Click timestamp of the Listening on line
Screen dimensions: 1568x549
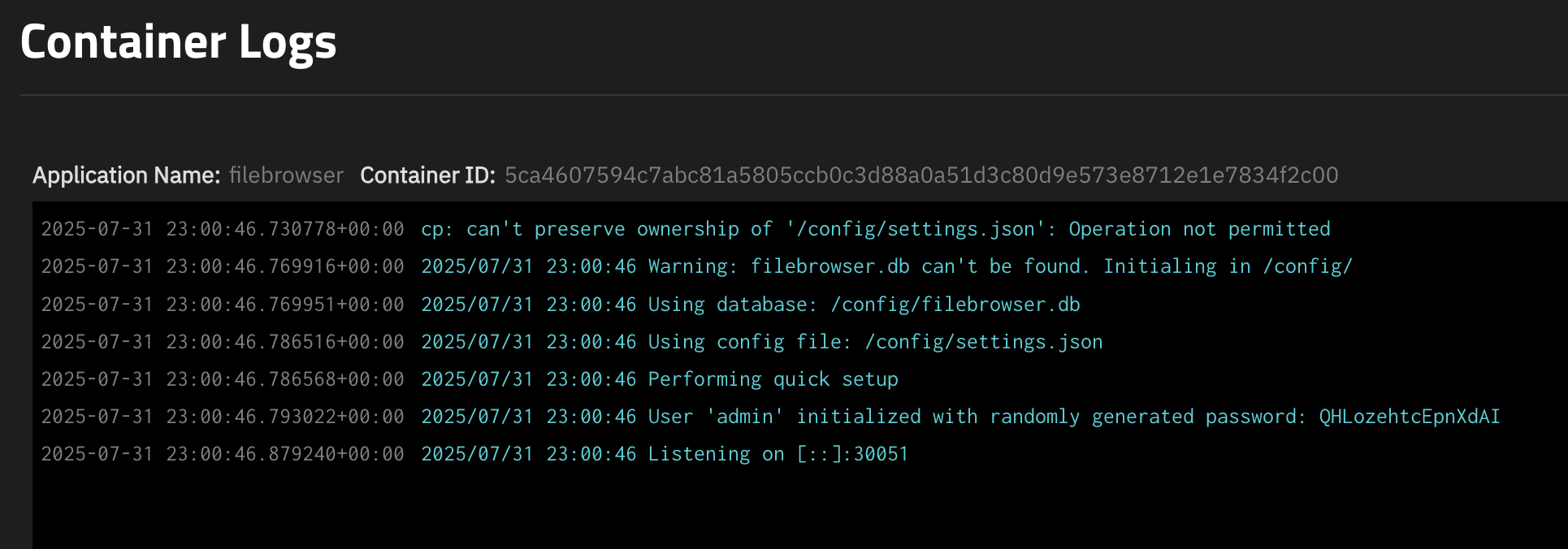click(223, 454)
